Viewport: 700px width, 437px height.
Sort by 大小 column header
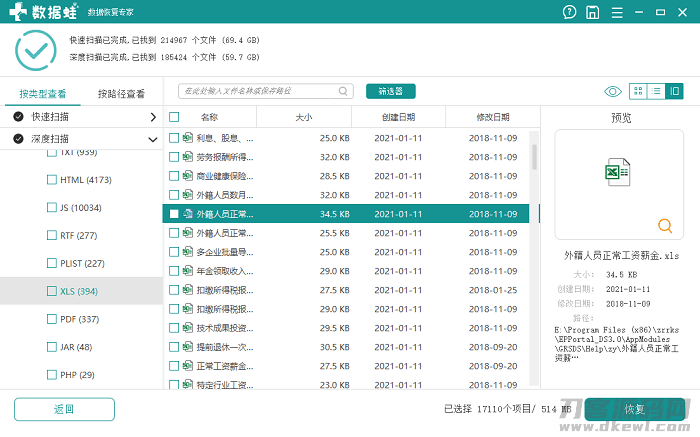304,117
